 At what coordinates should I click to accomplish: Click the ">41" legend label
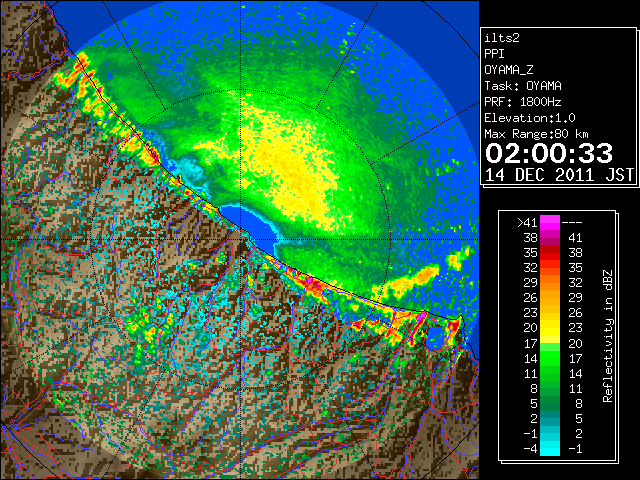click(x=527, y=223)
